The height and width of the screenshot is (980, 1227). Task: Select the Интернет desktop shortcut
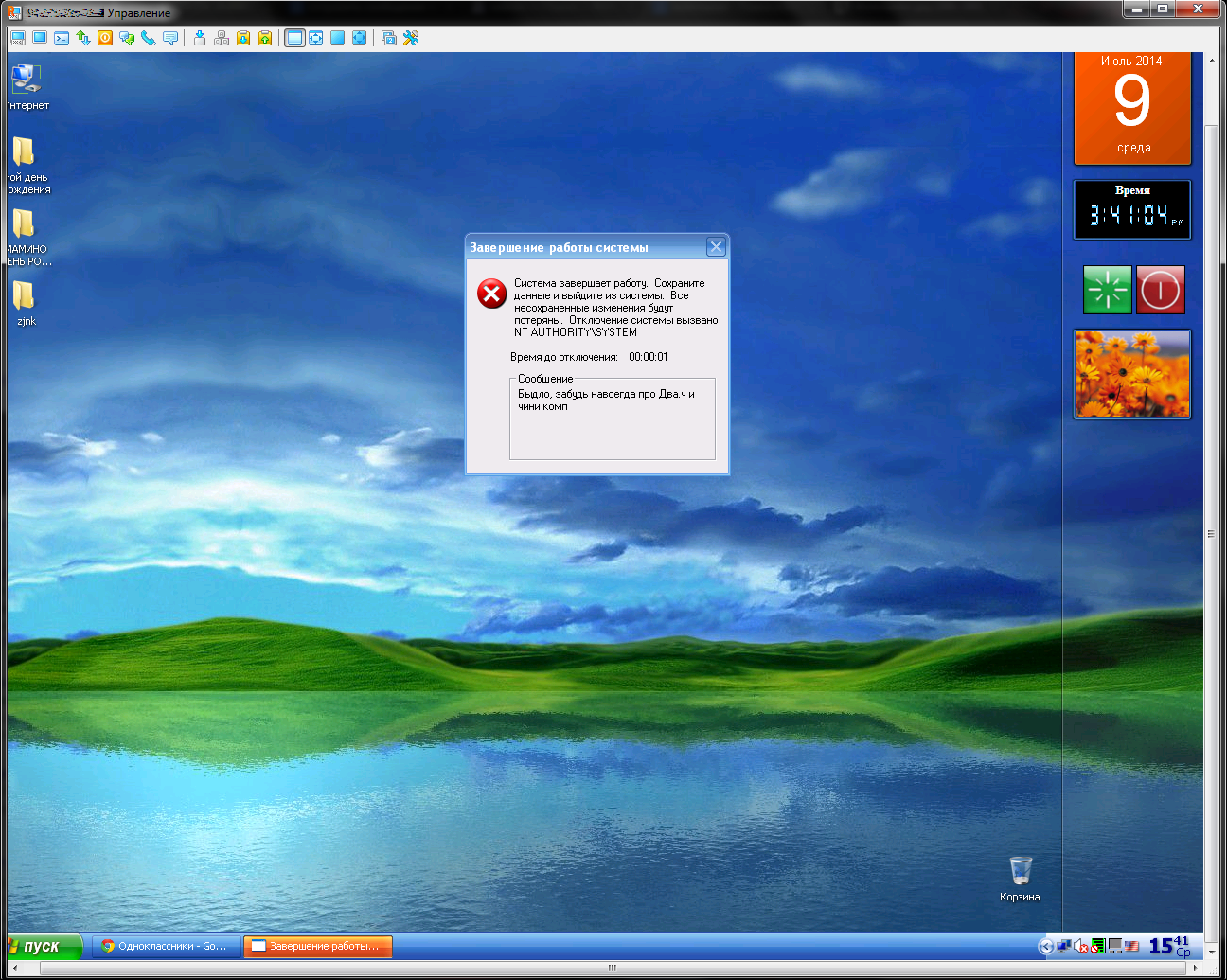tap(27, 87)
